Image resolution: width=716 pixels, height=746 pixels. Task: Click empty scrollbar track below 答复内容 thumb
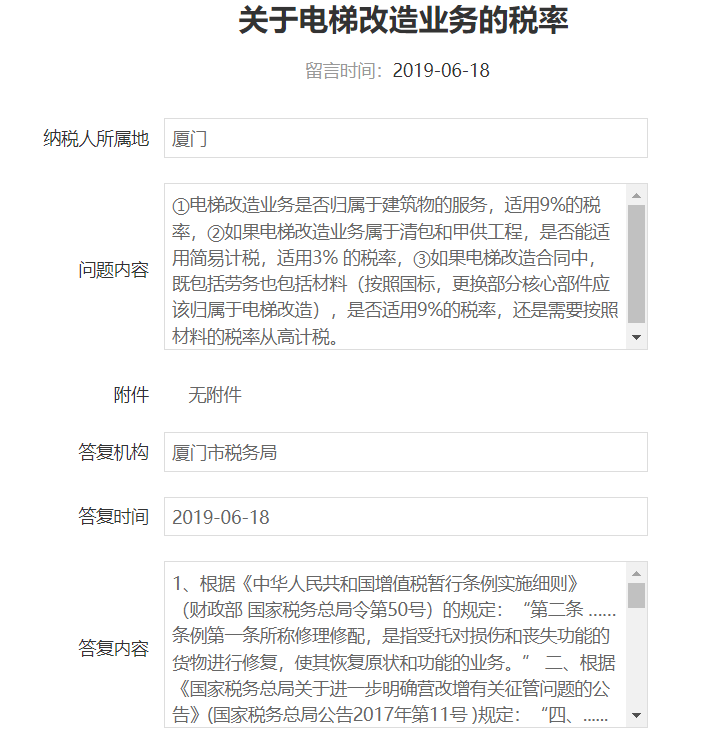pyautogui.click(x=636, y=660)
